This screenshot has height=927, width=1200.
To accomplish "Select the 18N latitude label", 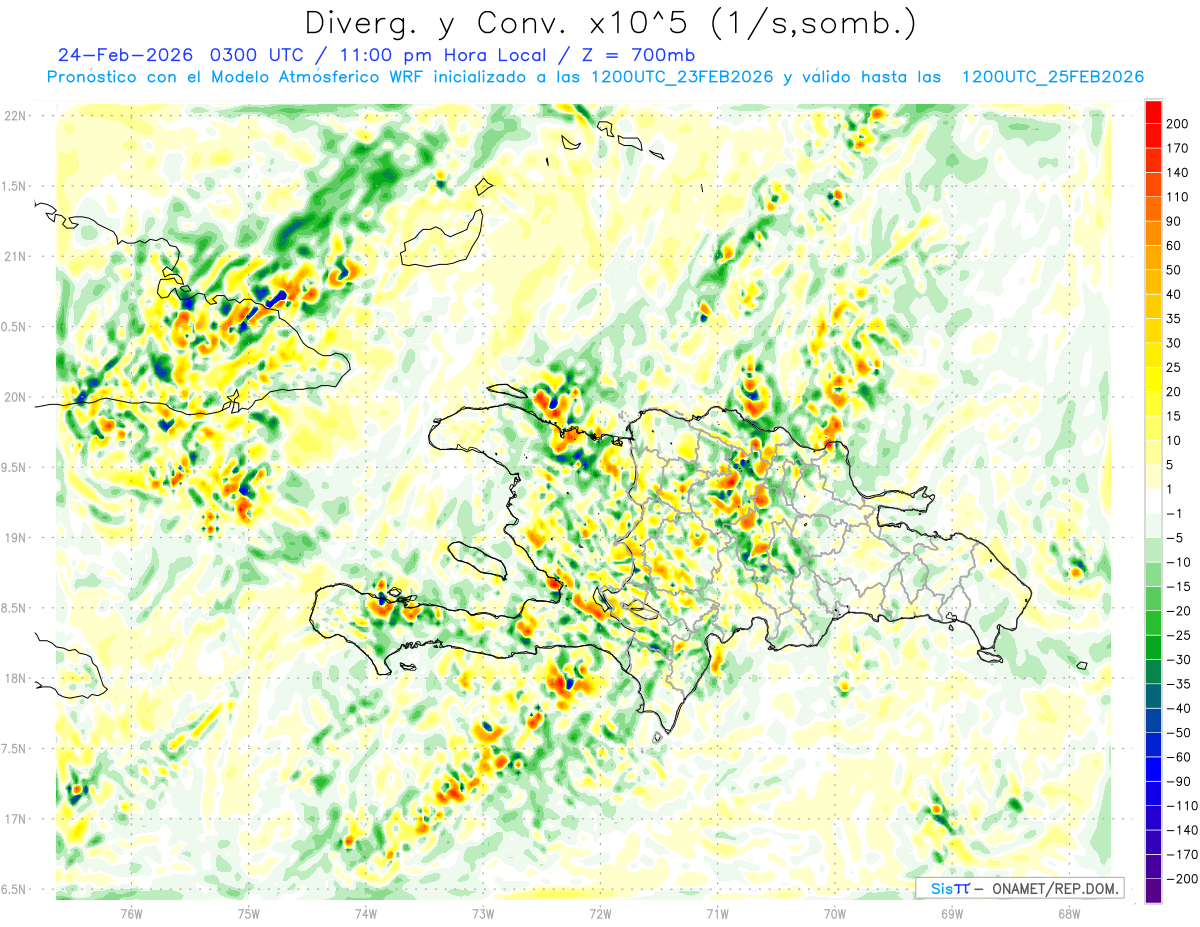I will coord(14,678).
